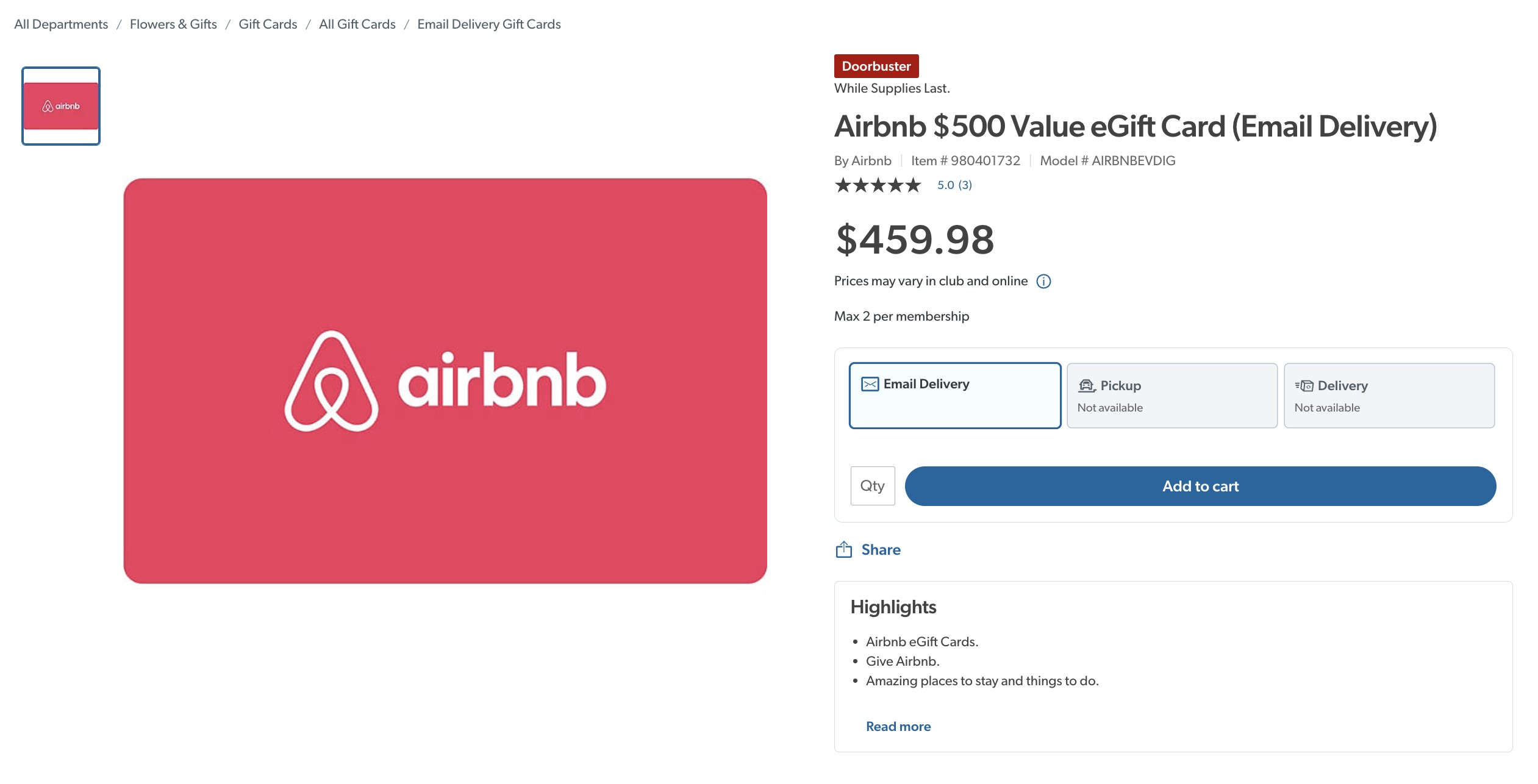Open the Email Delivery Gift Cards breadcrumb
Screen dimensions: 1538x784
coord(488,24)
